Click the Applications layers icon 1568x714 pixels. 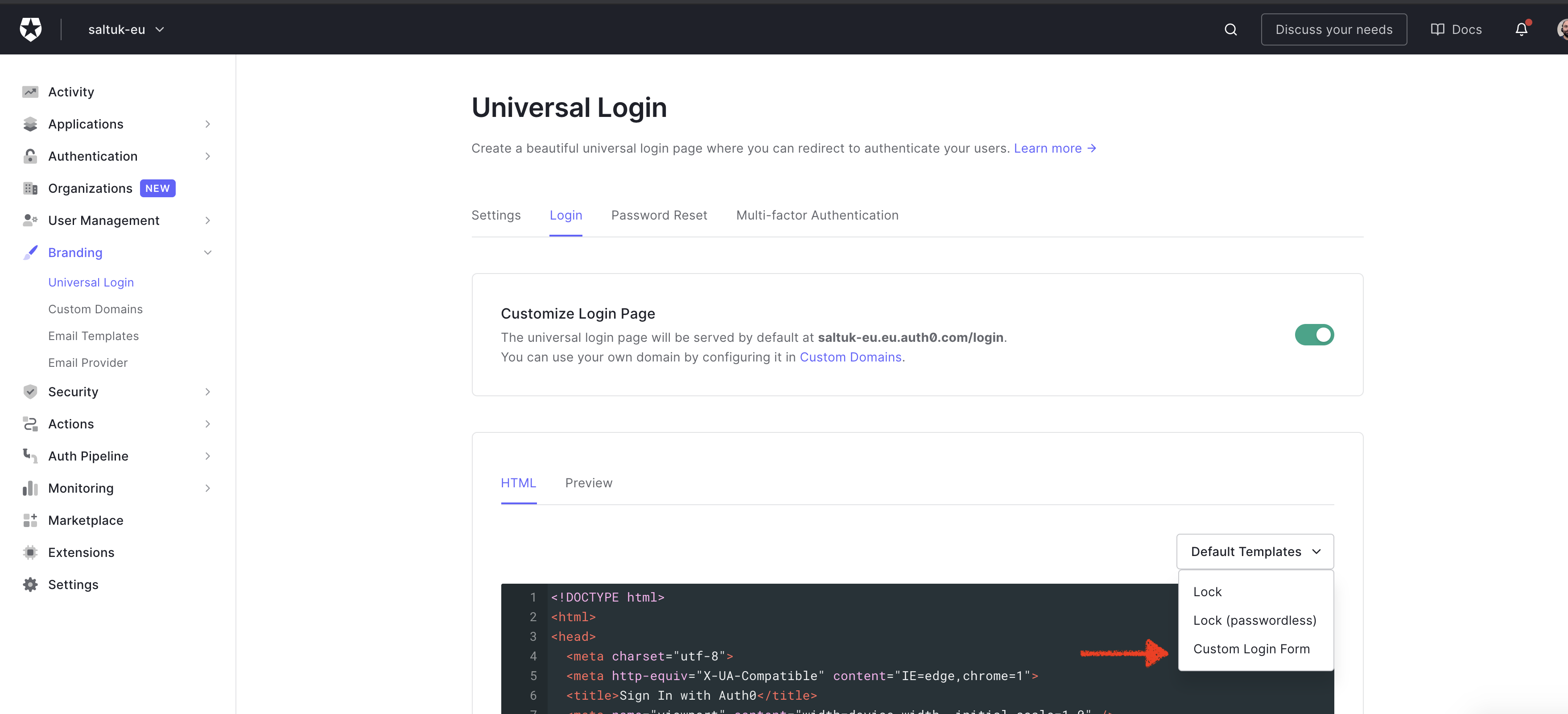[x=30, y=124]
